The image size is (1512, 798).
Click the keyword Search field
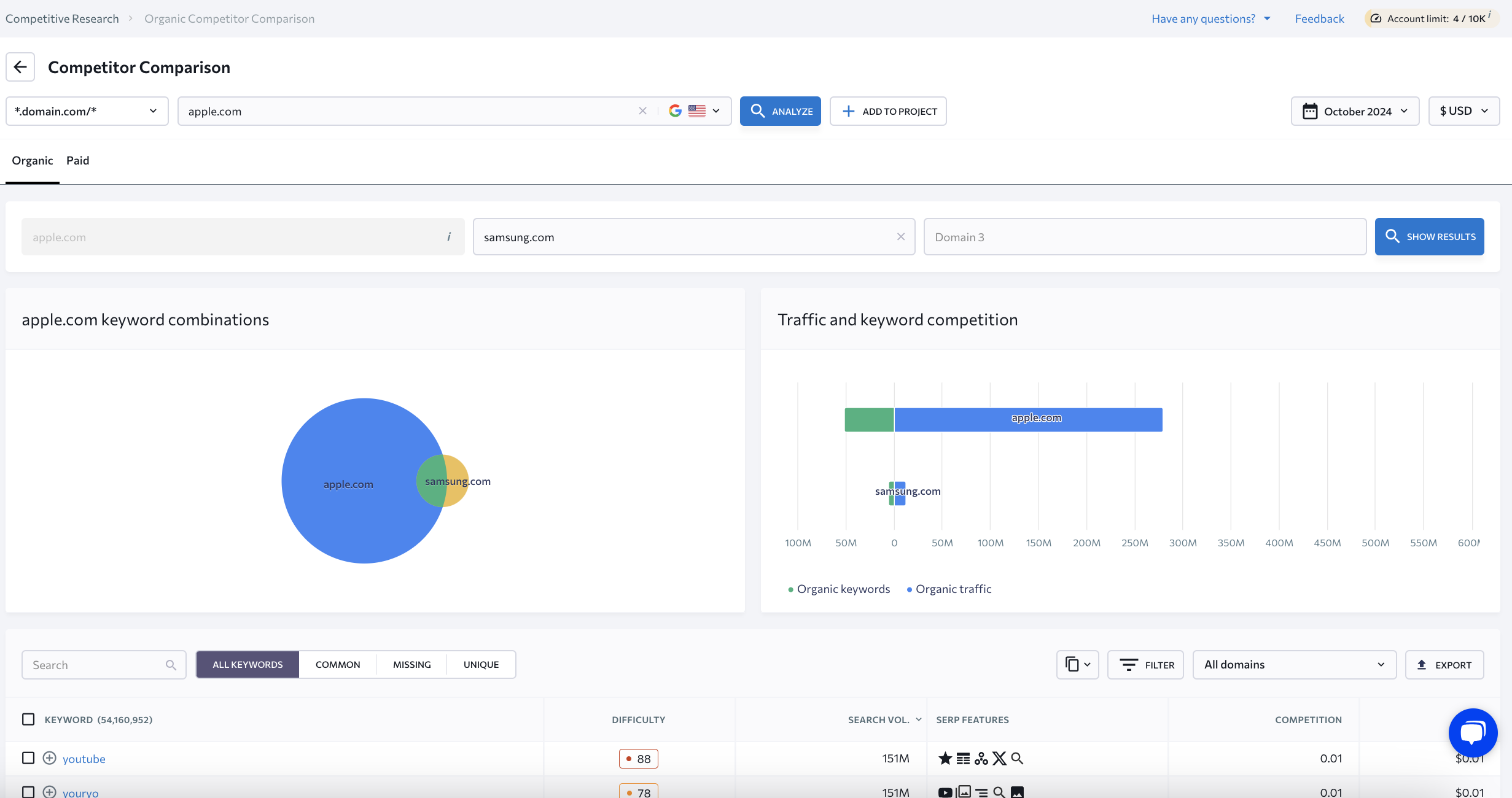point(104,665)
